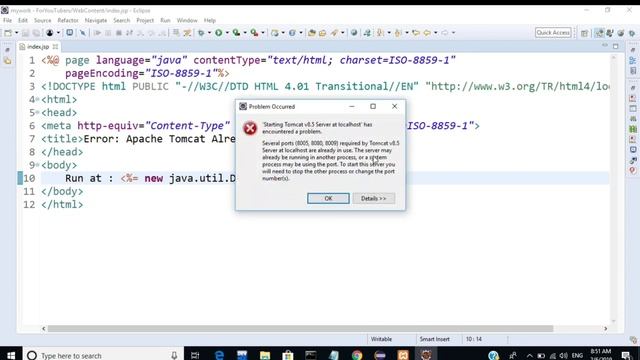Viewport: 640px width, 360px height.
Task: Click the Resume debug toolbar icon
Action: point(98,33)
